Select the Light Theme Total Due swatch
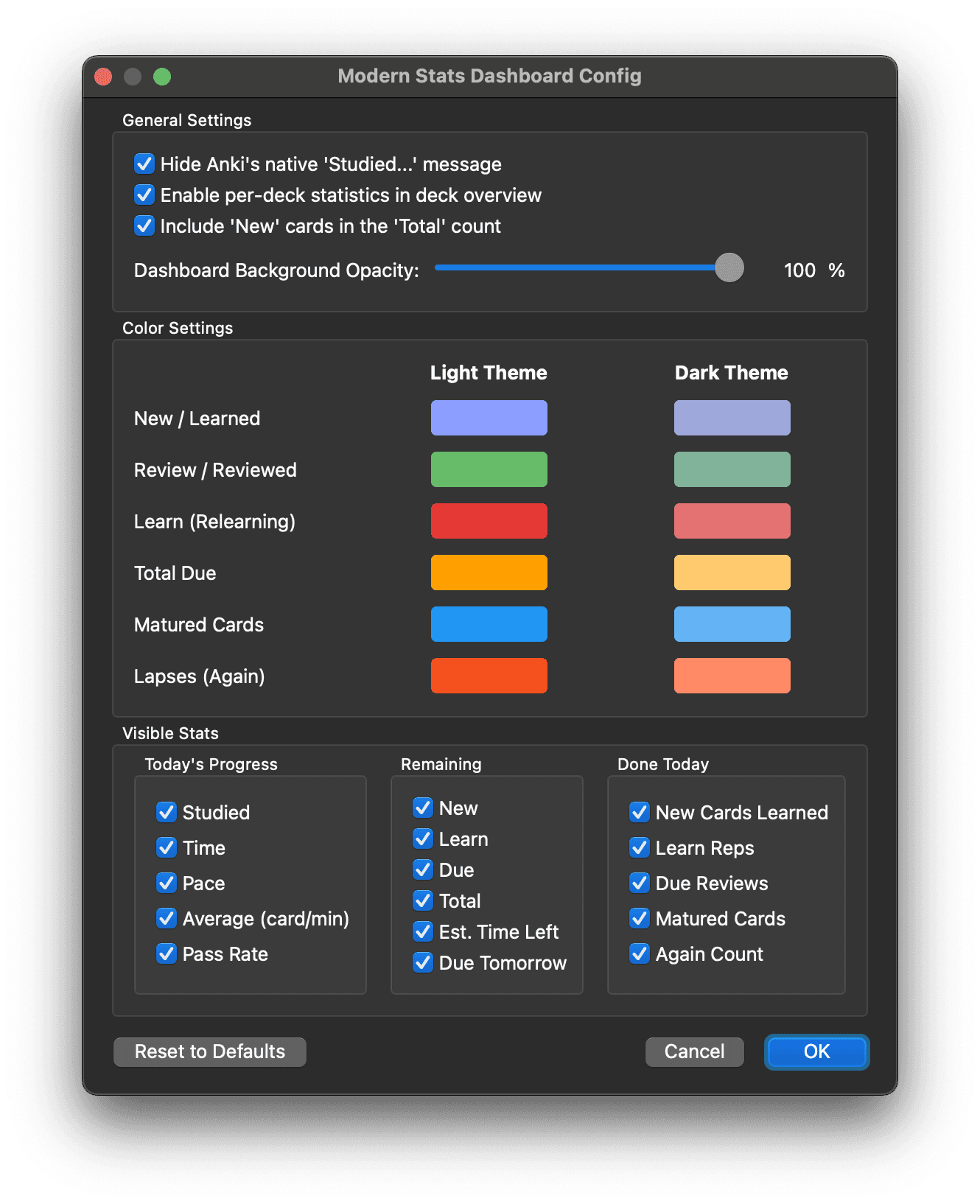The height and width of the screenshot is (1204, 980). pyautogui.click(x=489, y=573)
